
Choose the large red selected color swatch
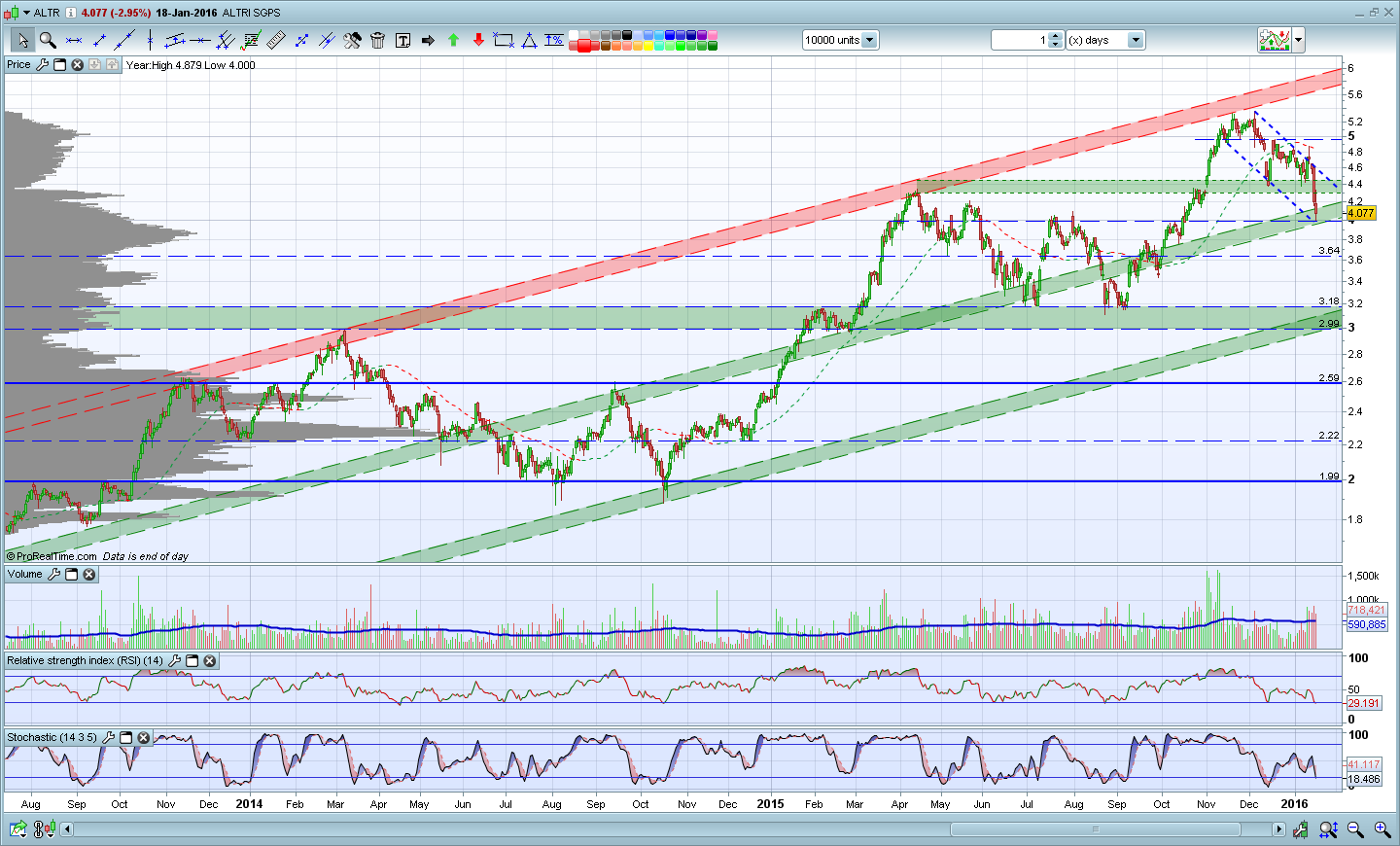tap(584, 46)
